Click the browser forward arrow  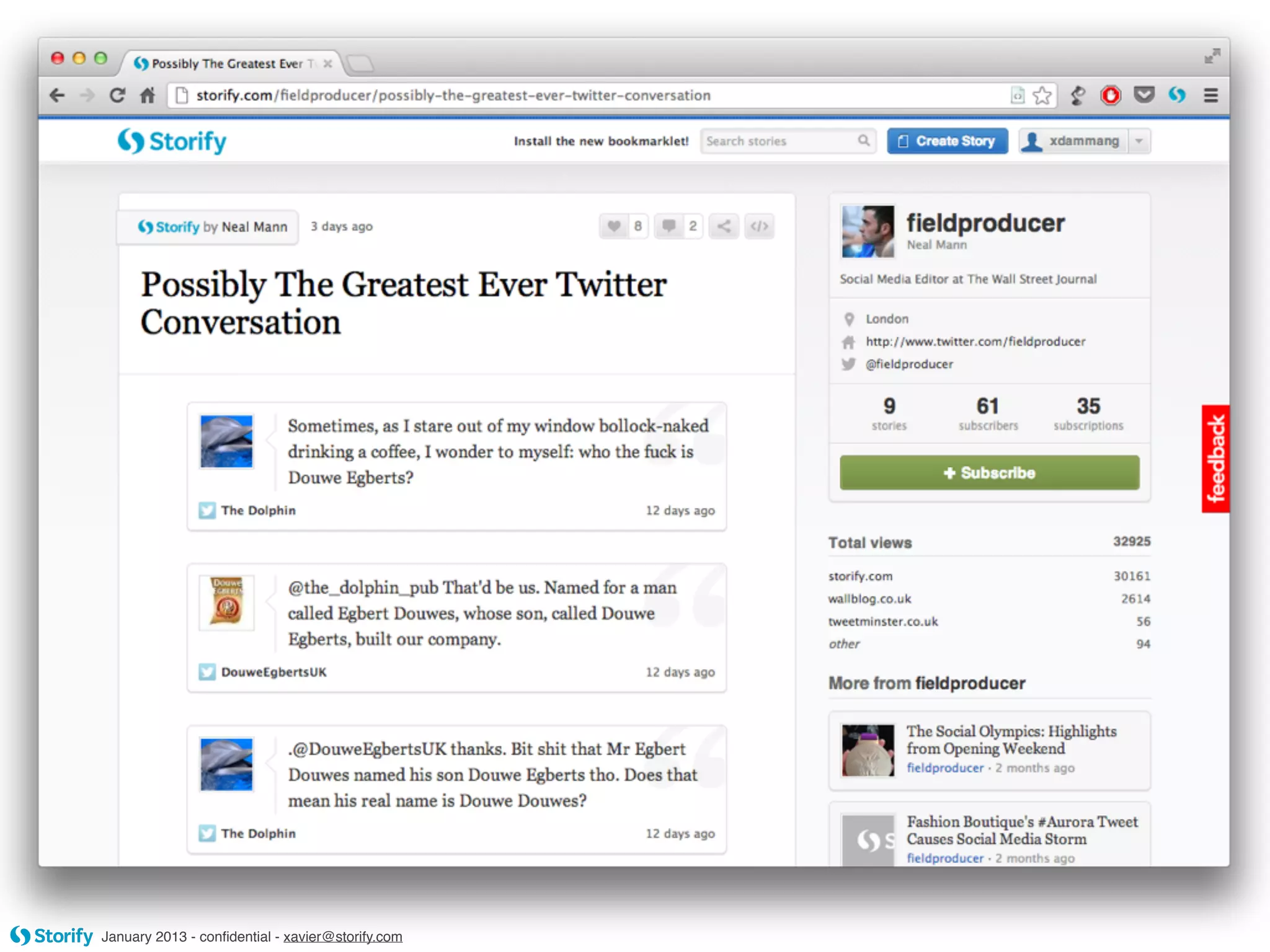point(87,95)
